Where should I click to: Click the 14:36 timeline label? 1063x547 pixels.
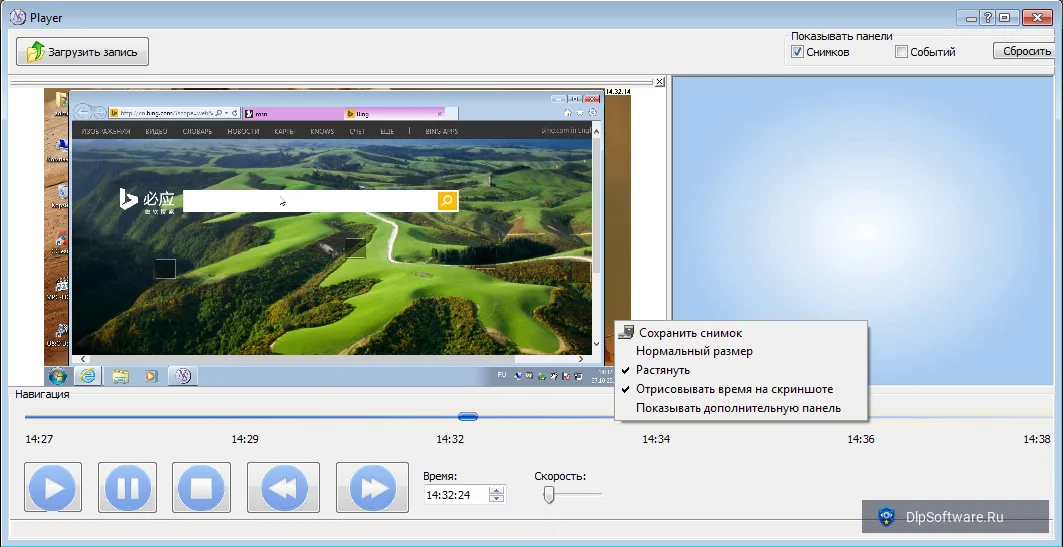coord(860,439)
